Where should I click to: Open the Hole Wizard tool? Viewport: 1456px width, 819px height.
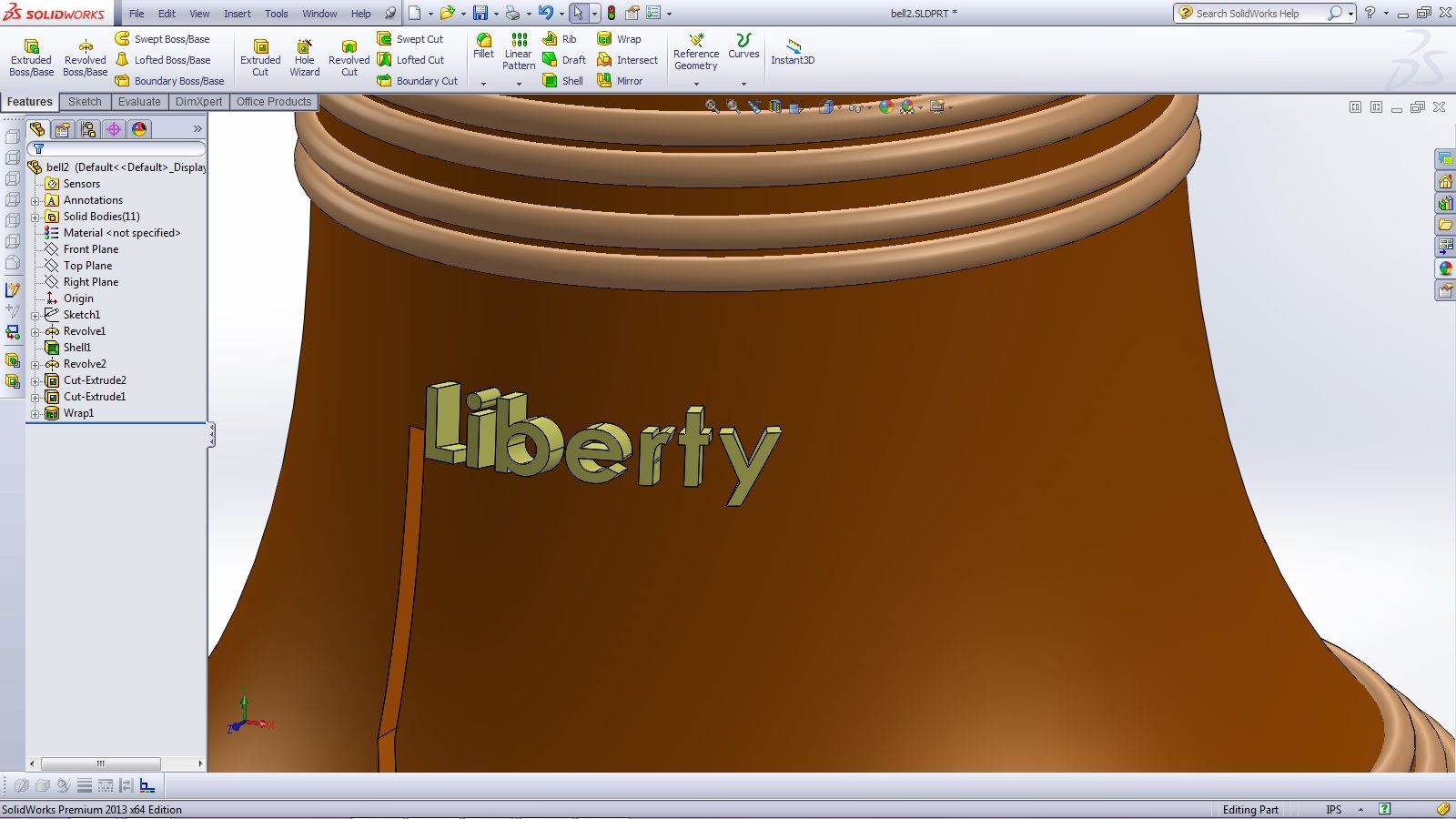click(x=305, y=57)
